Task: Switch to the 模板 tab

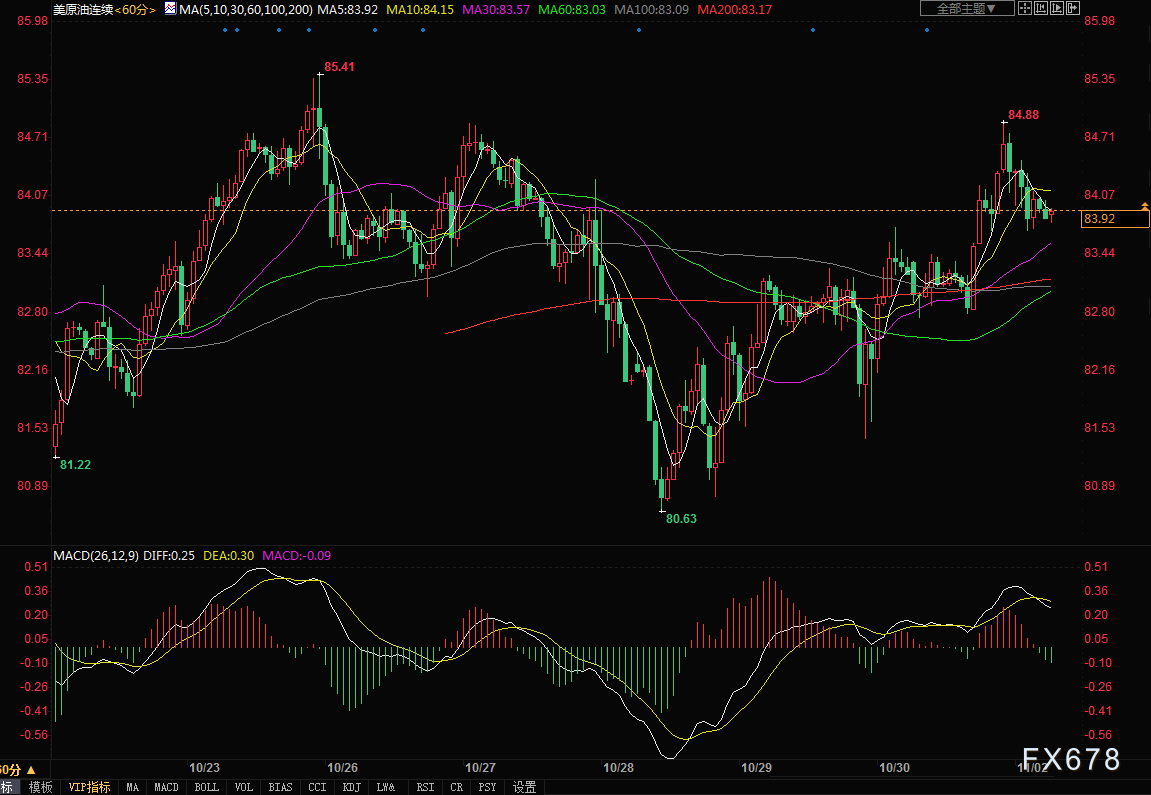Action: tap(40, 787)
